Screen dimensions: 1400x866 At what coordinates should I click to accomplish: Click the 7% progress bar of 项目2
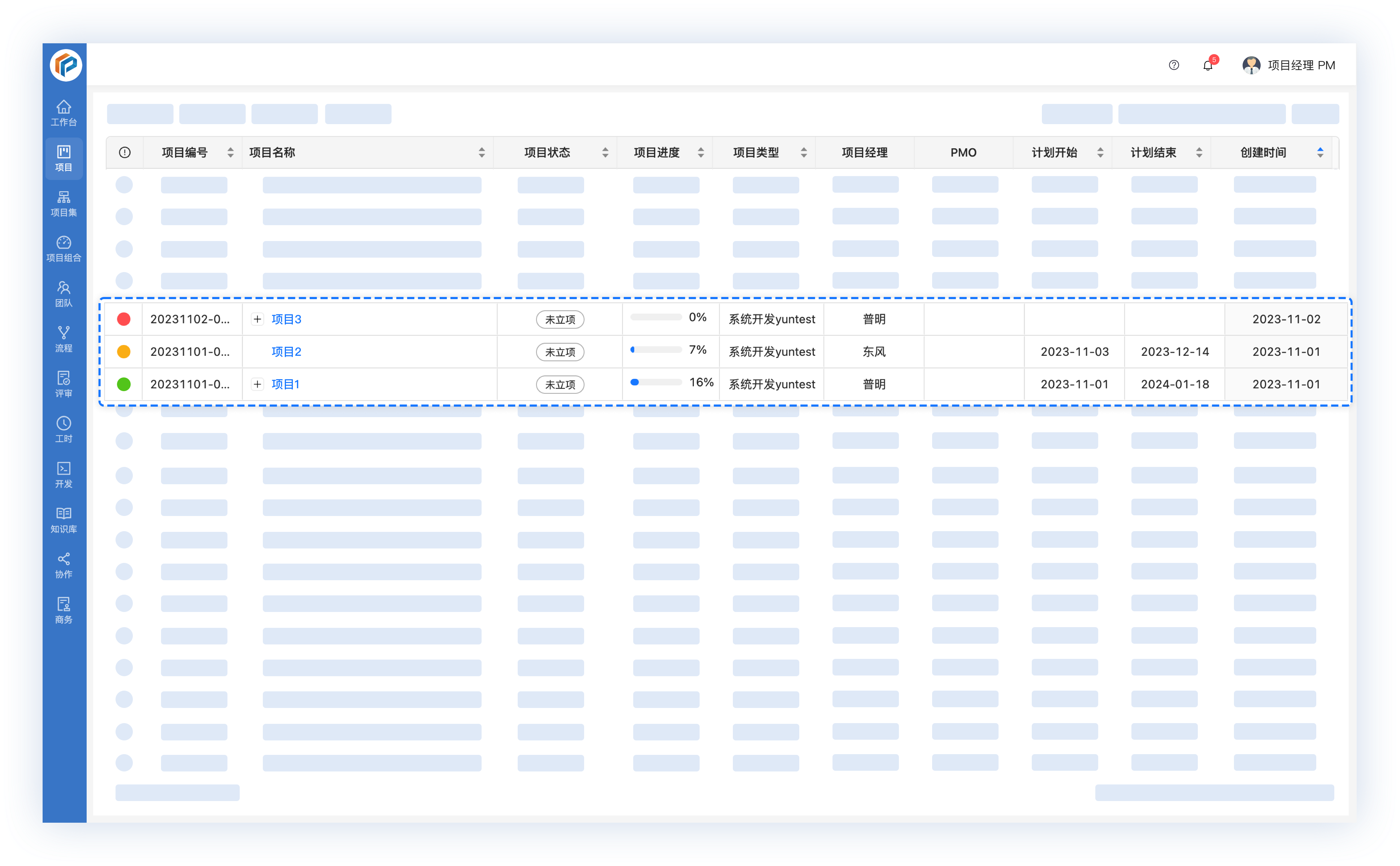[x=656, y=350]
